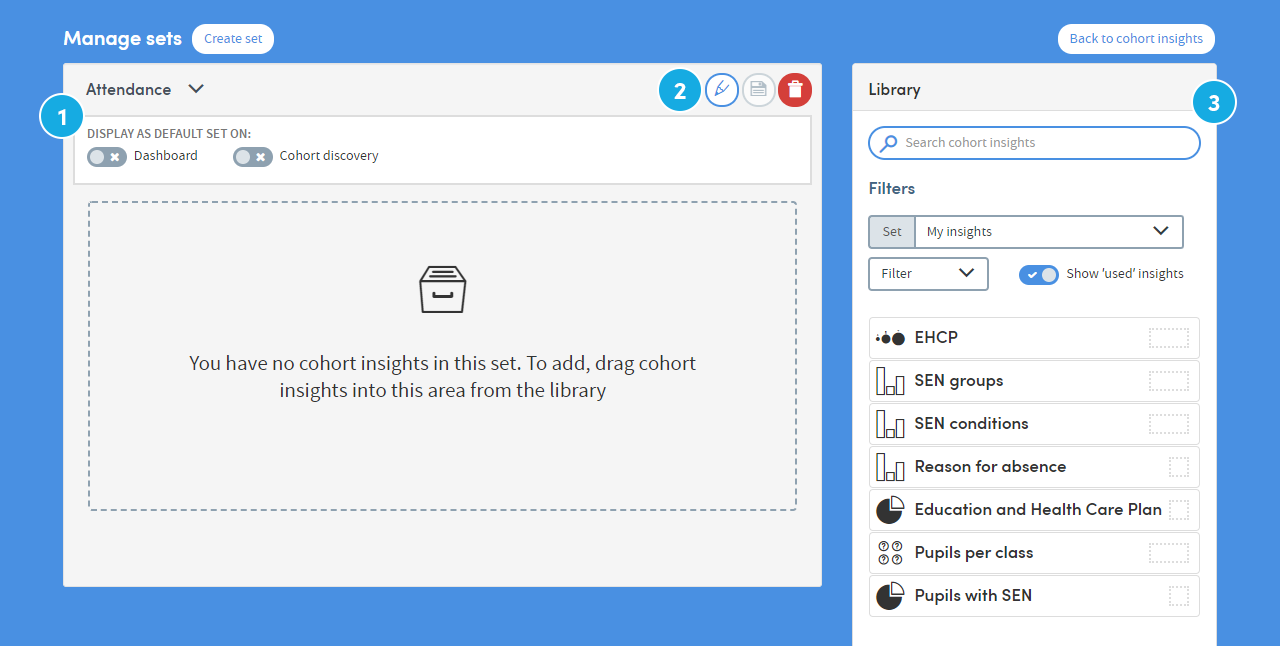
Task: Click the Create set button
Action: pyautogui.click(x=233, y=39)
